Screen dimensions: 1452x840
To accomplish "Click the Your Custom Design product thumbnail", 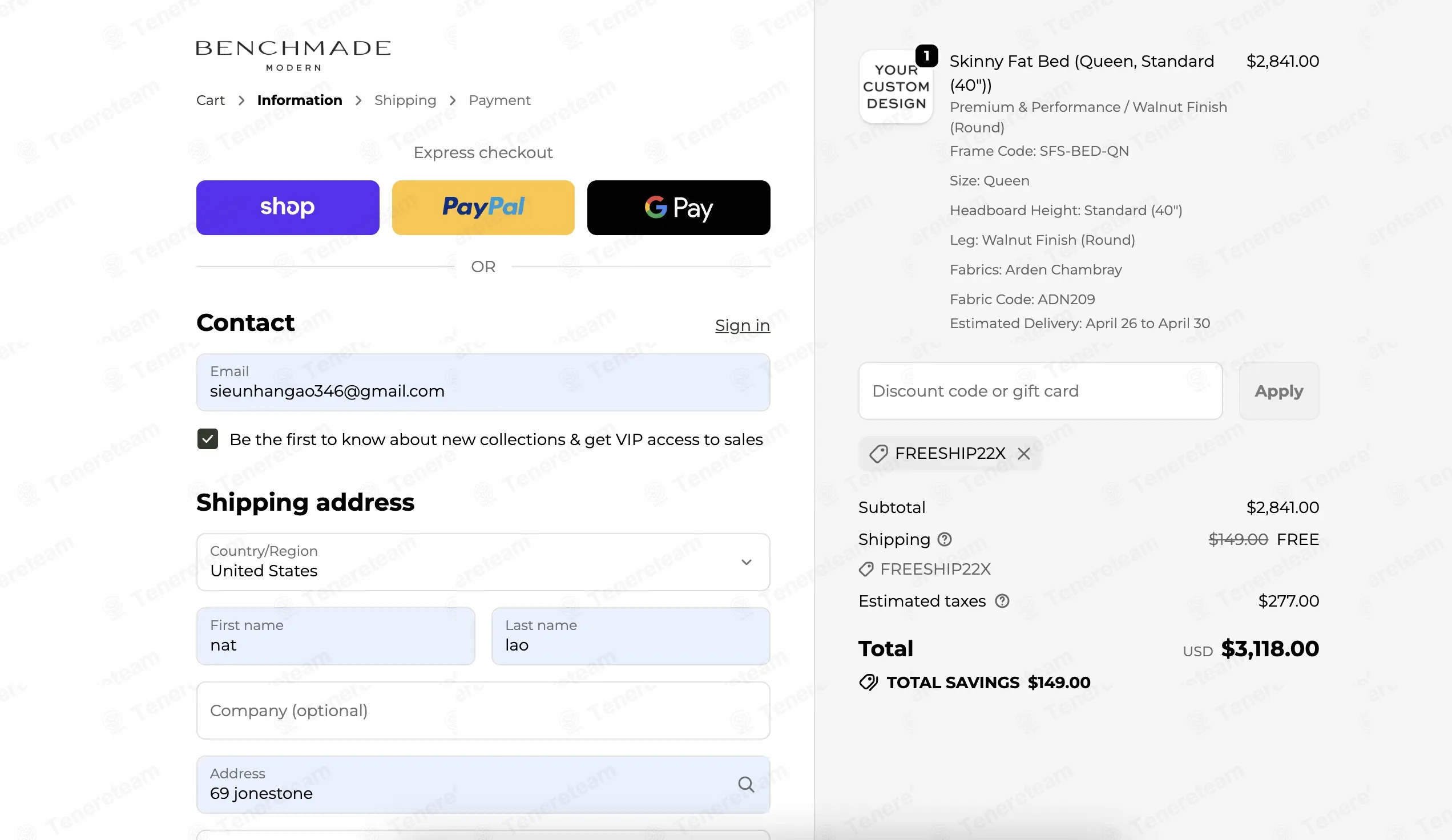I will click(x=896, y=86).
